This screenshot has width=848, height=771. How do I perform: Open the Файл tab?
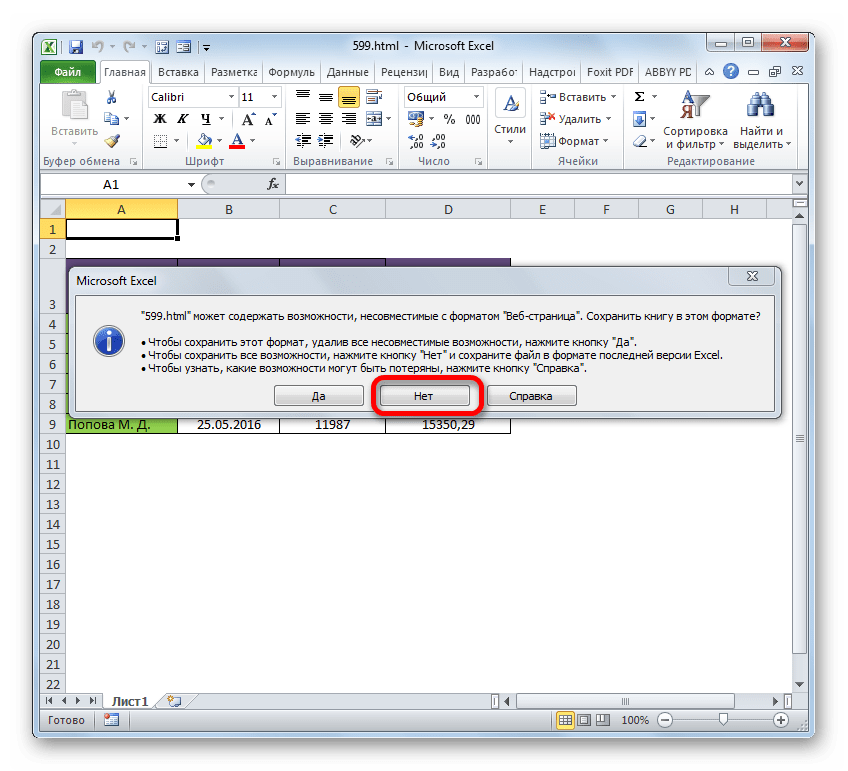[68, 72]
